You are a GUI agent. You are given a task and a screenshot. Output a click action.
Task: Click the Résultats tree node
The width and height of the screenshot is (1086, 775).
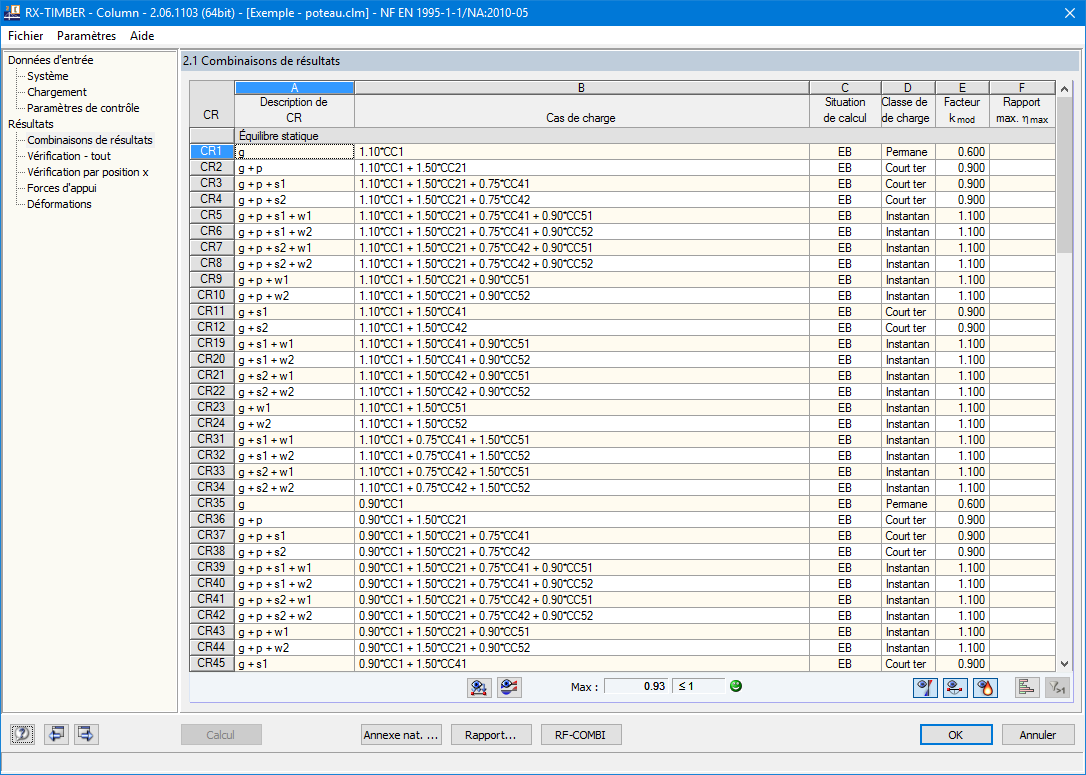tap(30, 124)
